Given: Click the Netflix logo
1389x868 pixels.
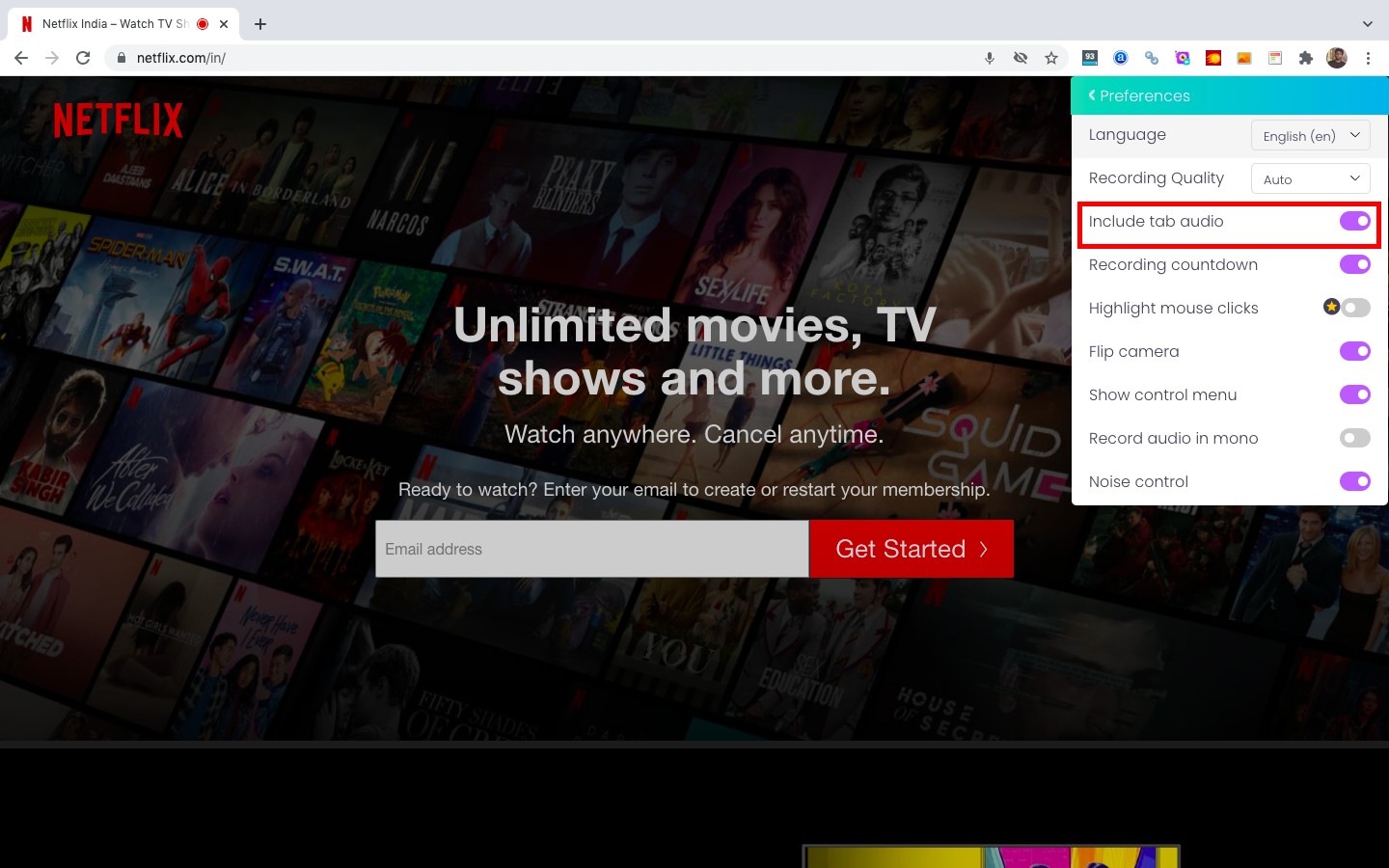Looking at the screenshot, I should click(117, 119).
